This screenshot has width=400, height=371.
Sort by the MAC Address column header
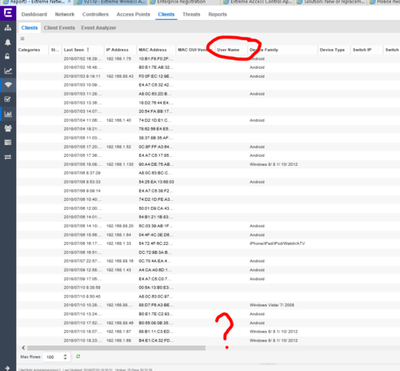pos(153,50)
